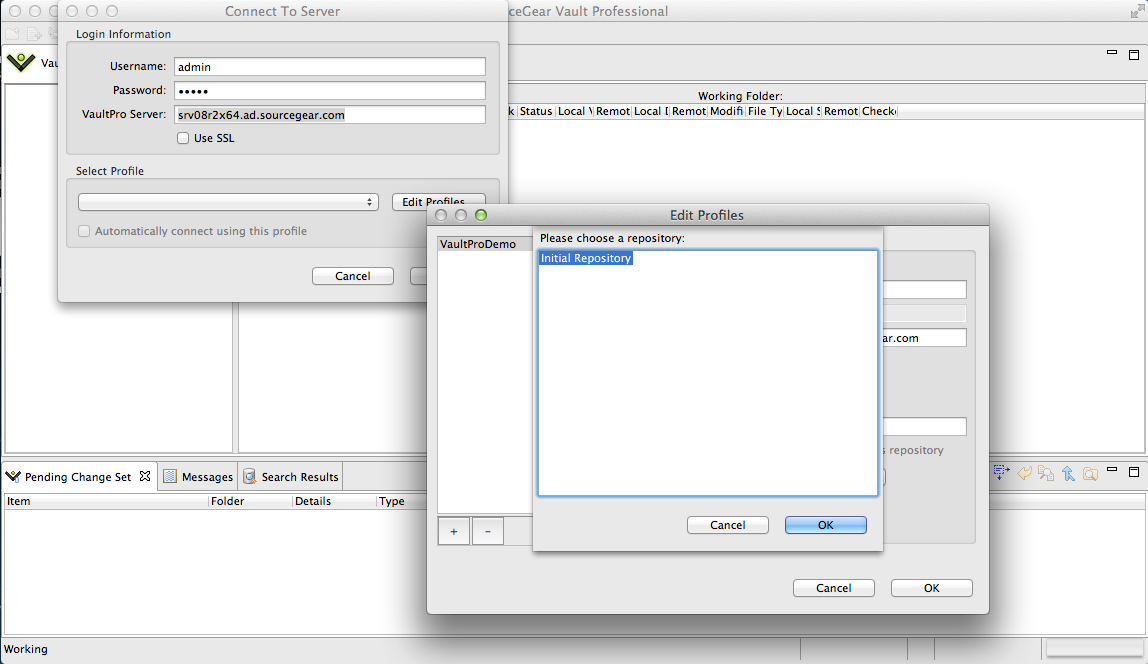Open the Select Profile dropdown
This screenshot has width=1148, height=664.
click(x=228, y=202)
